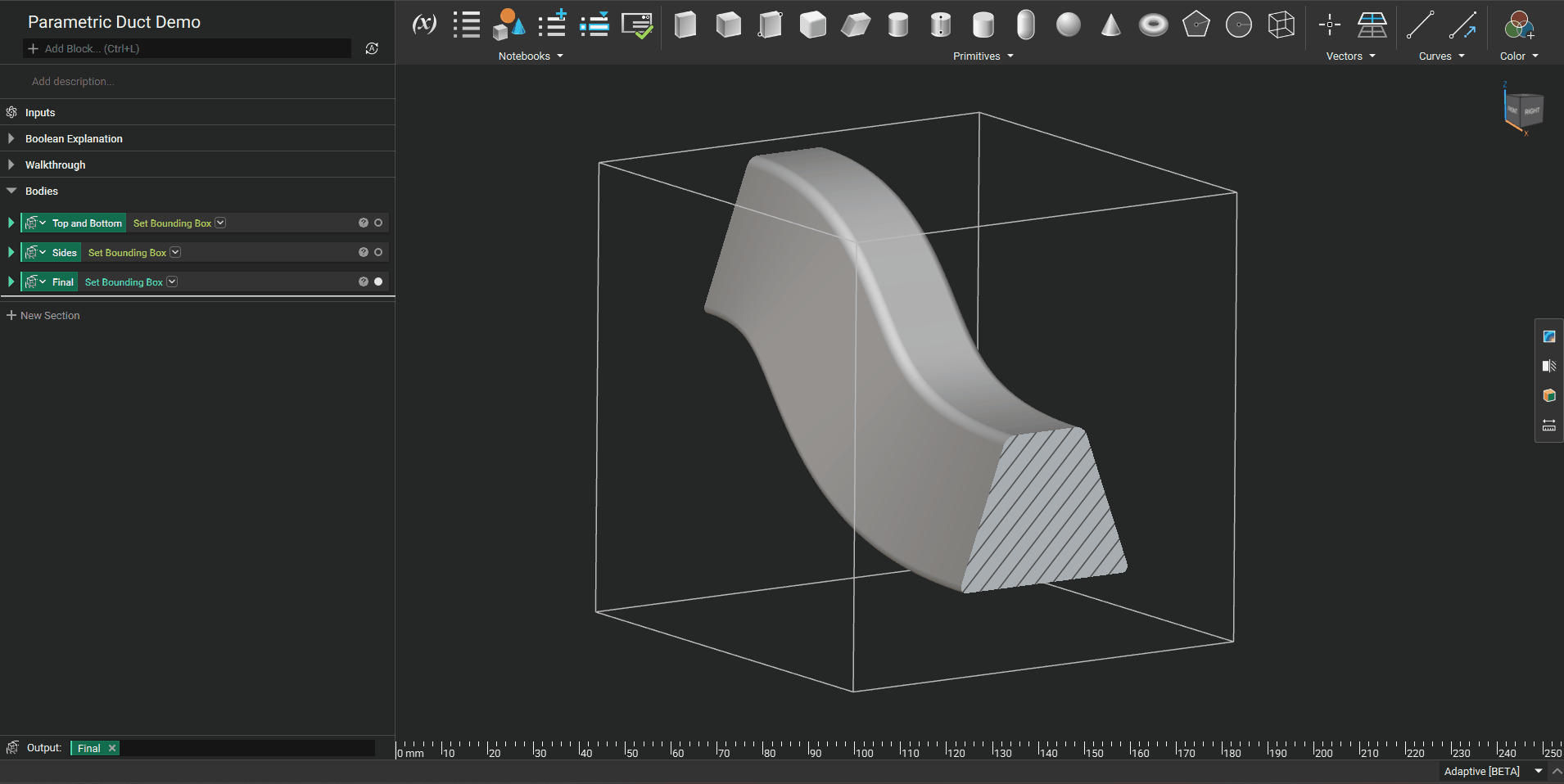Image resolution: width=1564 pixels, height=784 pixels.
Task: Click the first blue icon in right panel
Action: [x=1549, y=336]
